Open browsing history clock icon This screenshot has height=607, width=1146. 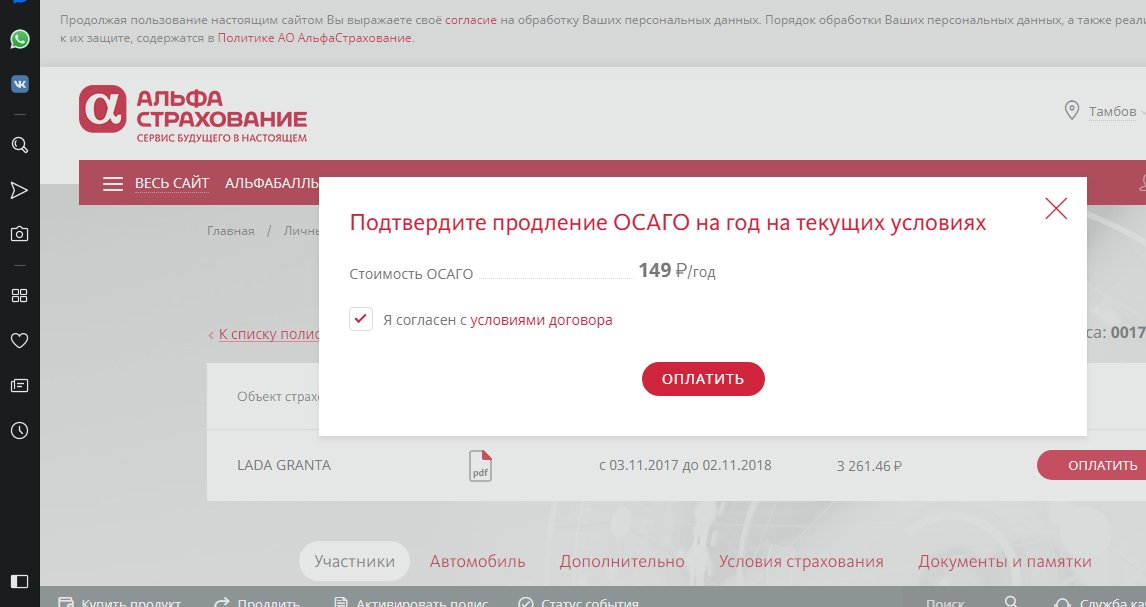point(20,431)
